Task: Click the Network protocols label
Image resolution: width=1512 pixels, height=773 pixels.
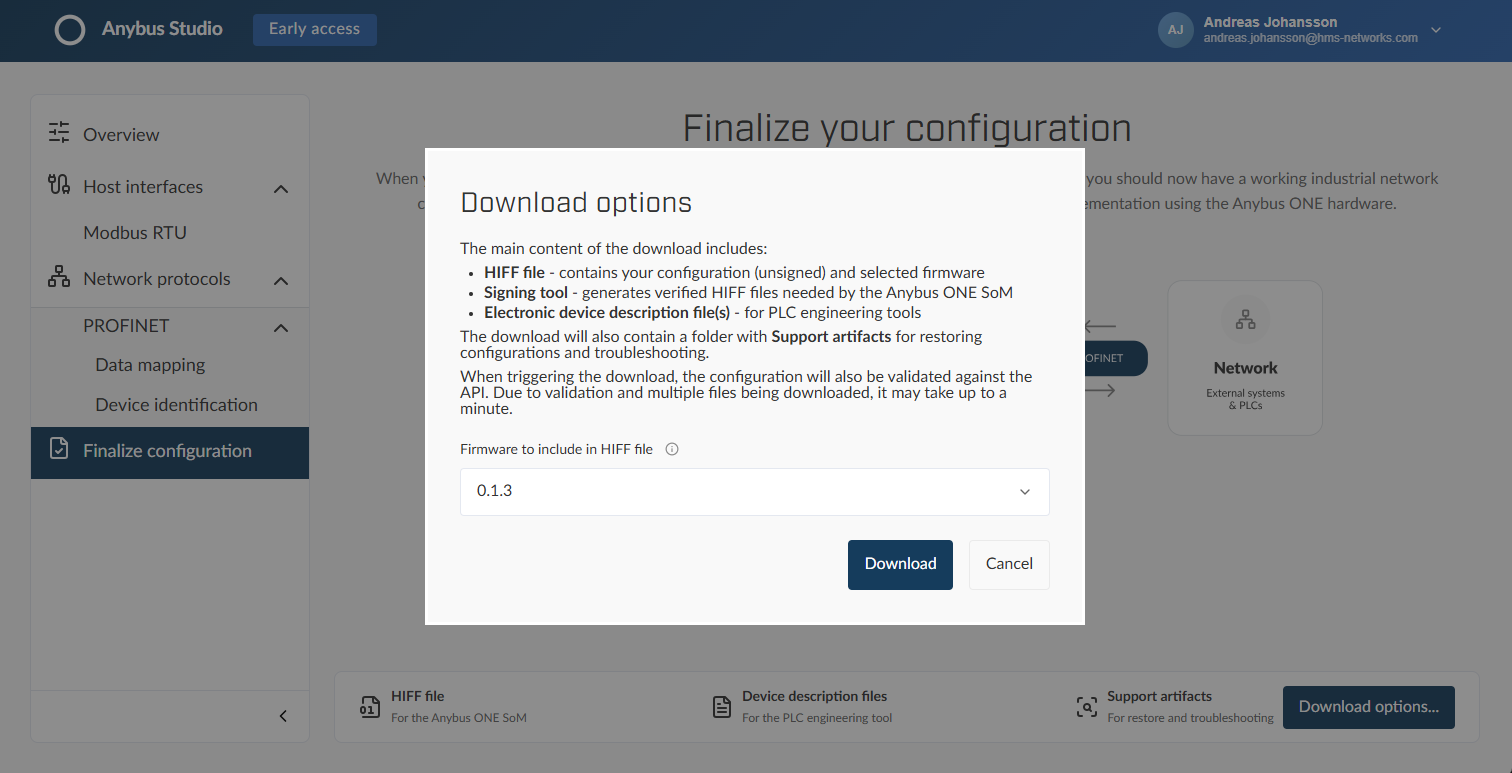Action: click(x=157, y=279)
